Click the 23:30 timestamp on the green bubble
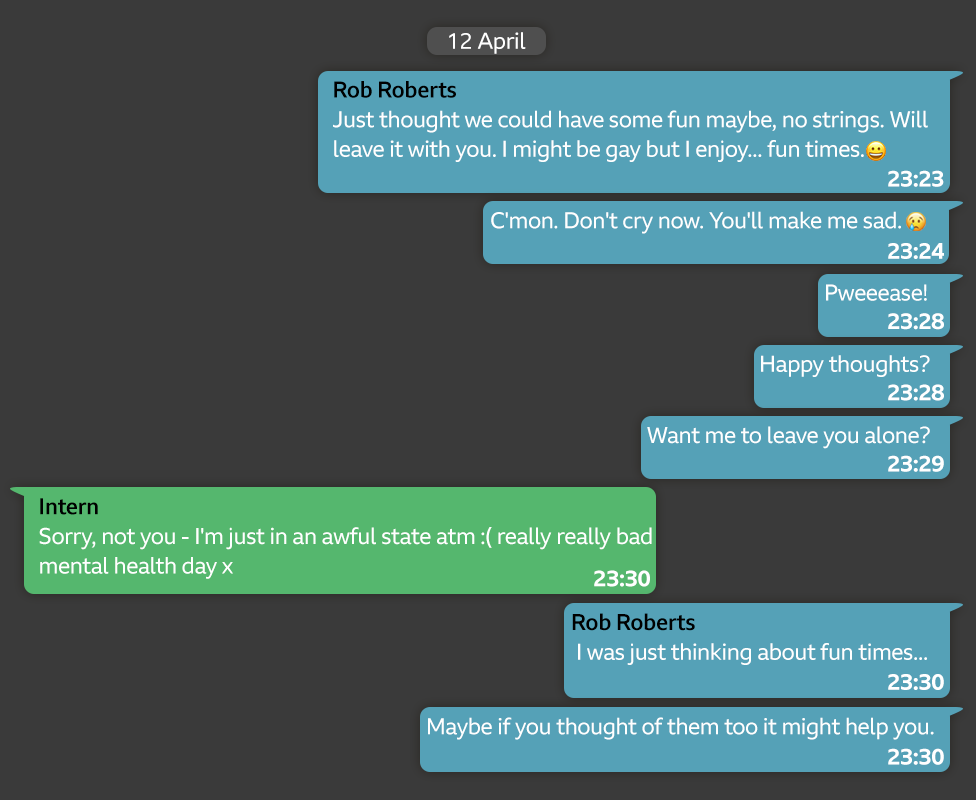976x800 pixels. pyautogui.click(x=621, y=579)
